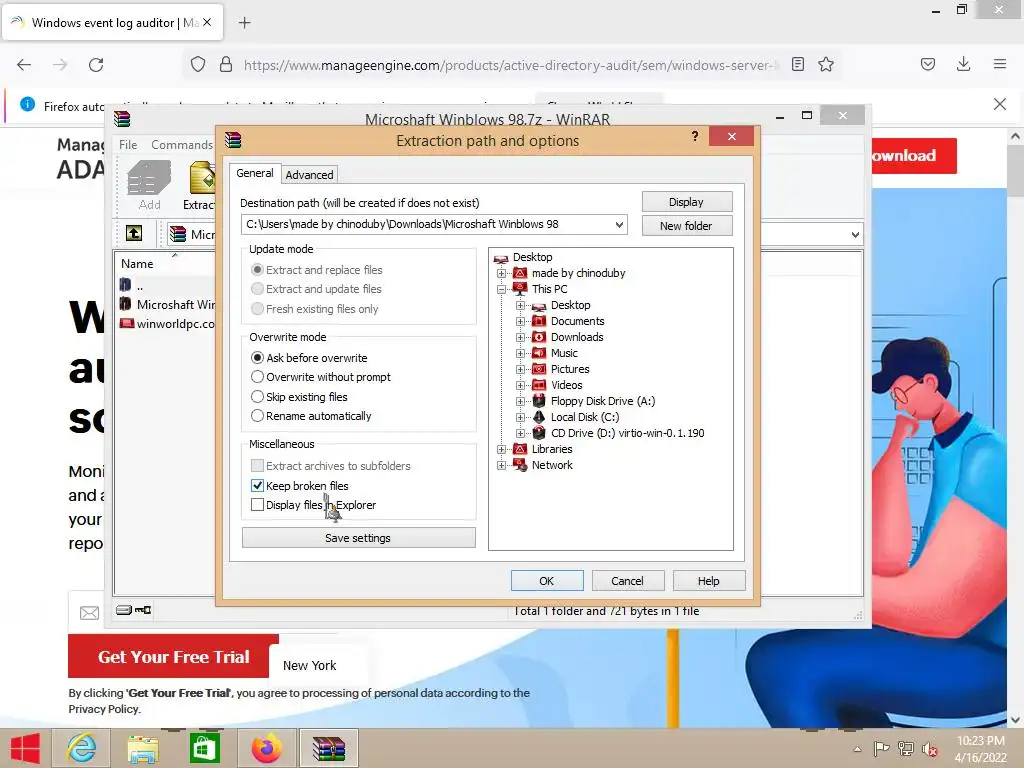The width and height of the screenshot is (1024, 768).
Task: Click the WinRAR taskbar icon
Action: 328,748
